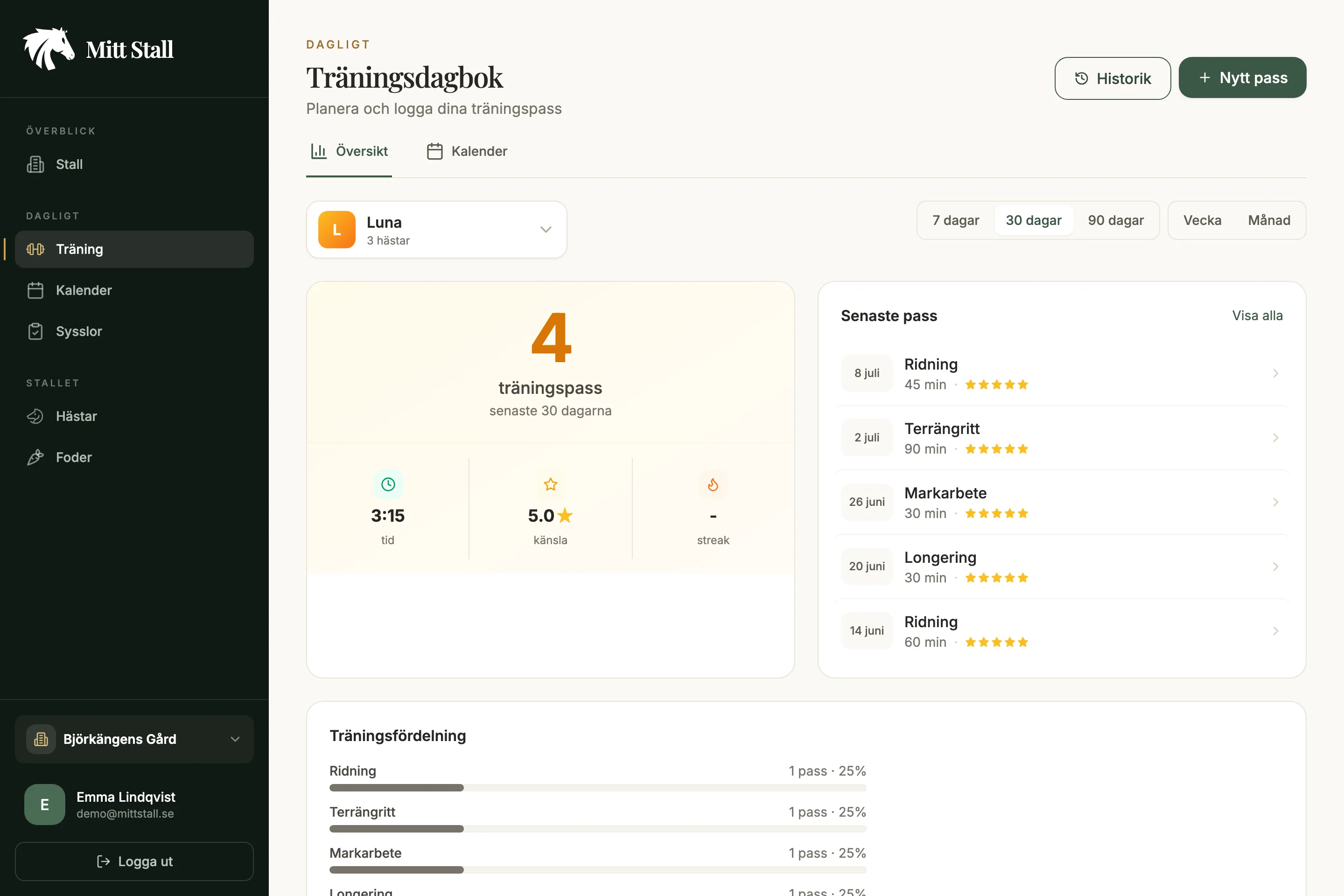This screenshot has width=1344, height=896.
Task: Create a new pass with Nytt pass
Action: click(1242, 78)
